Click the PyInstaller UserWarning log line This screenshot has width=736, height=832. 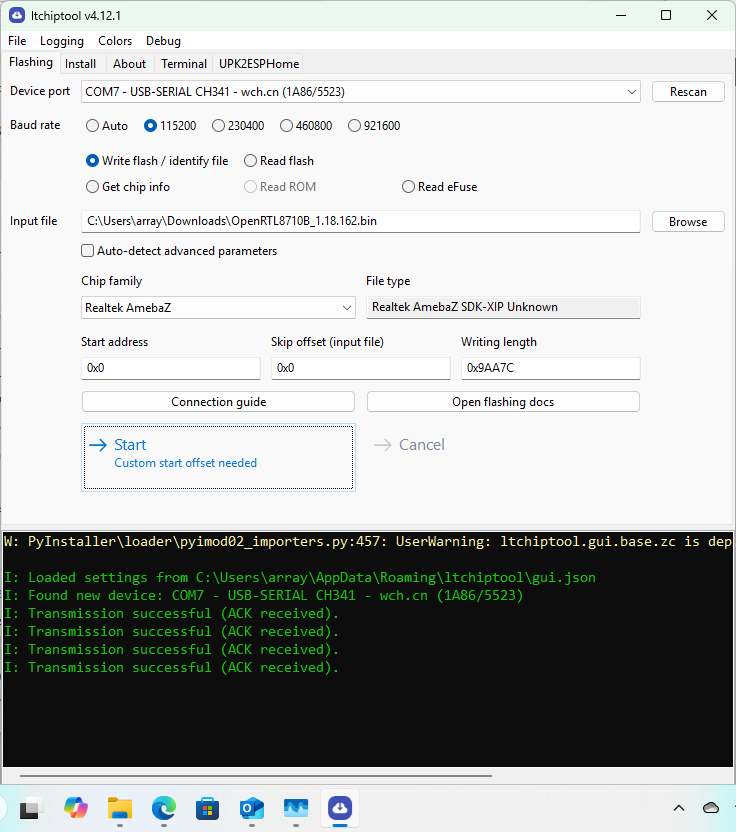click(368, 541)
